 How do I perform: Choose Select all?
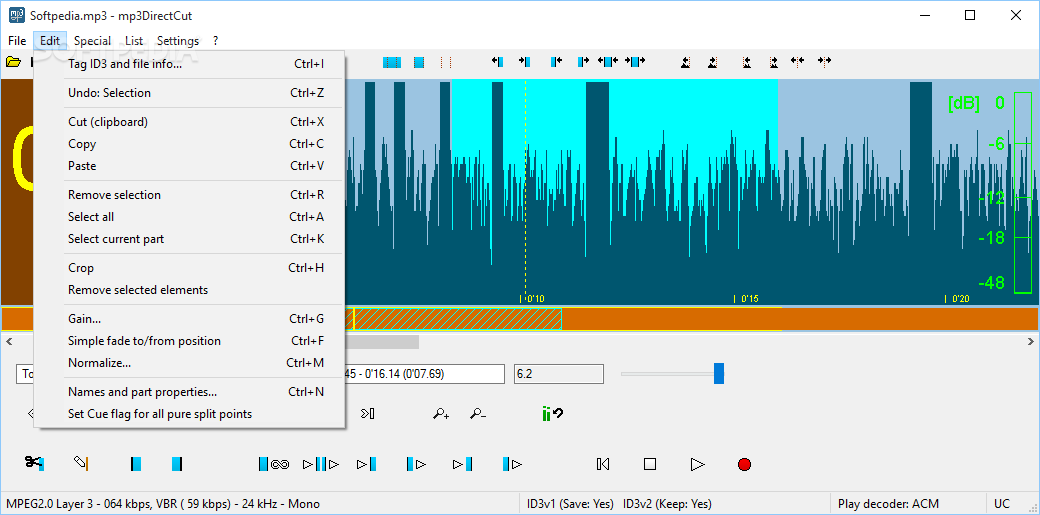[x=190, y=217]
